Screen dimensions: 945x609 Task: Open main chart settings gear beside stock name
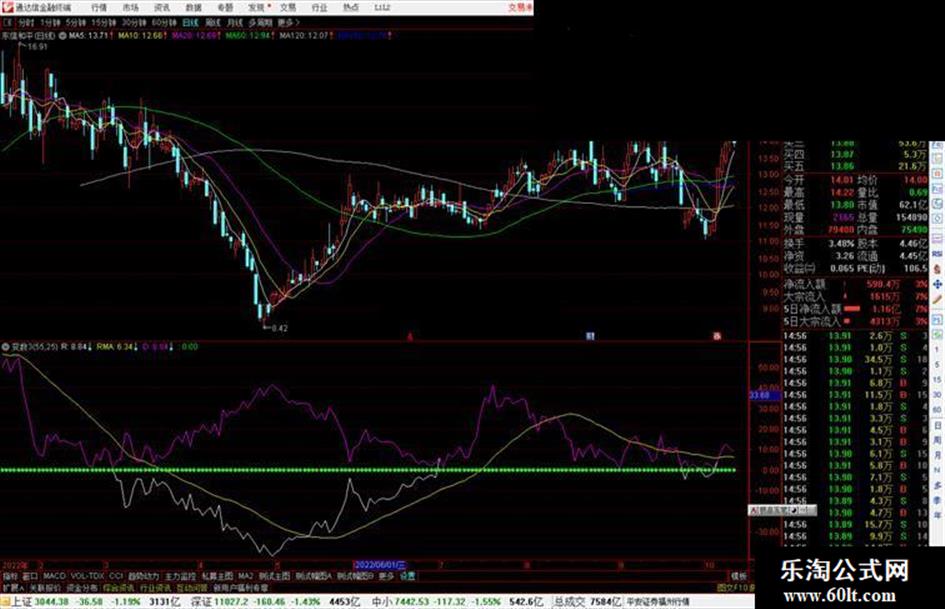[63, 36]
